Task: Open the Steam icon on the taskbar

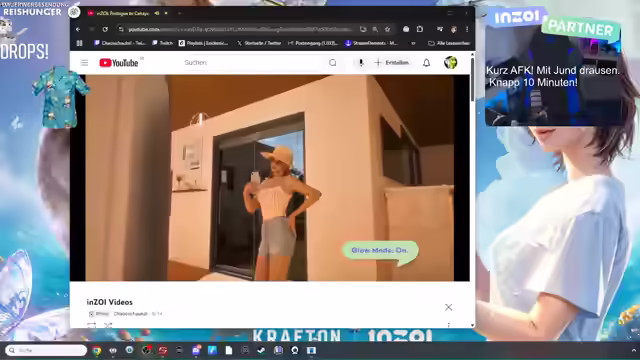Action: [x=261, y=350]
